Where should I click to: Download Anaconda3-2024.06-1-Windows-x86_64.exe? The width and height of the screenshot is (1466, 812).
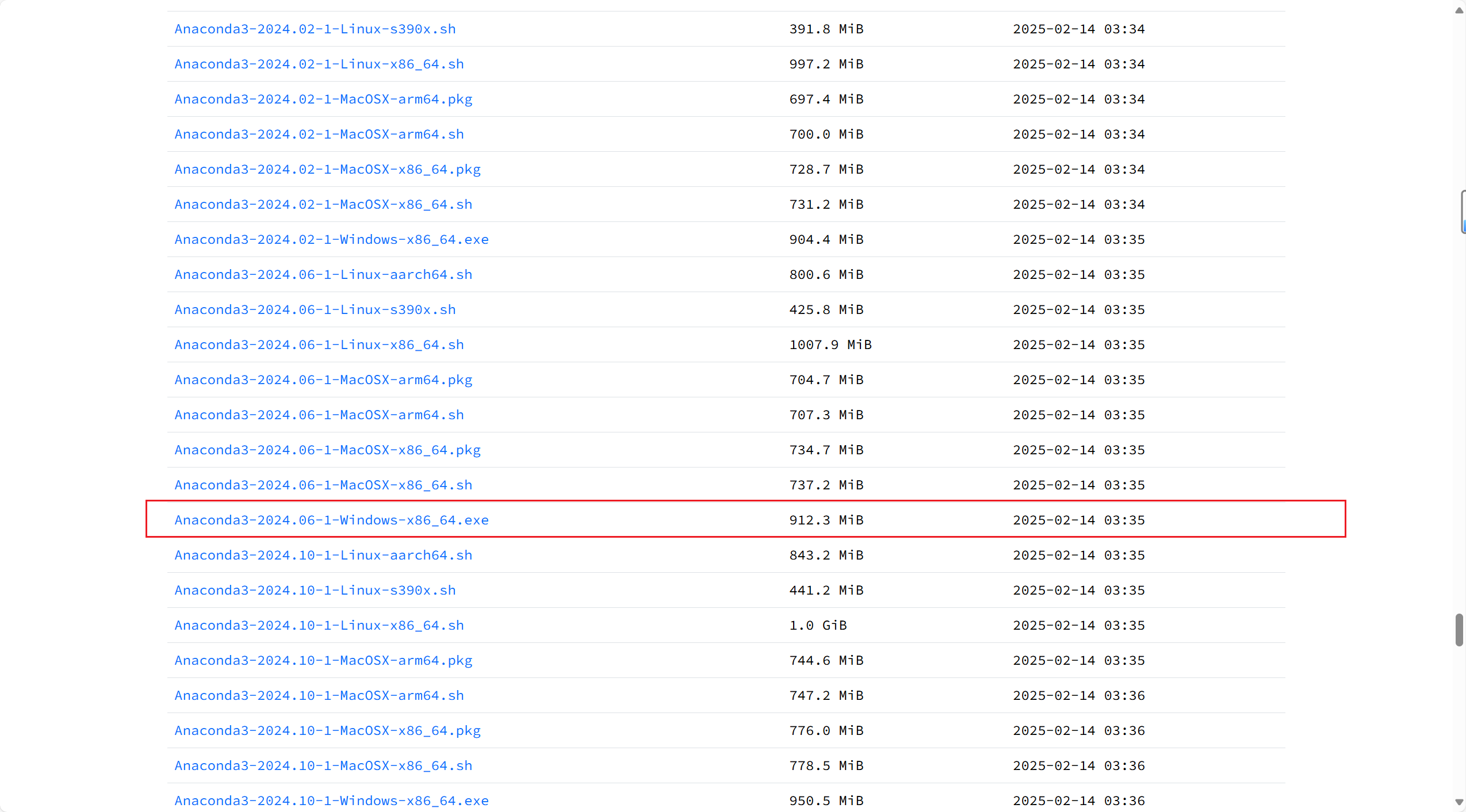(x=331, y=520)
